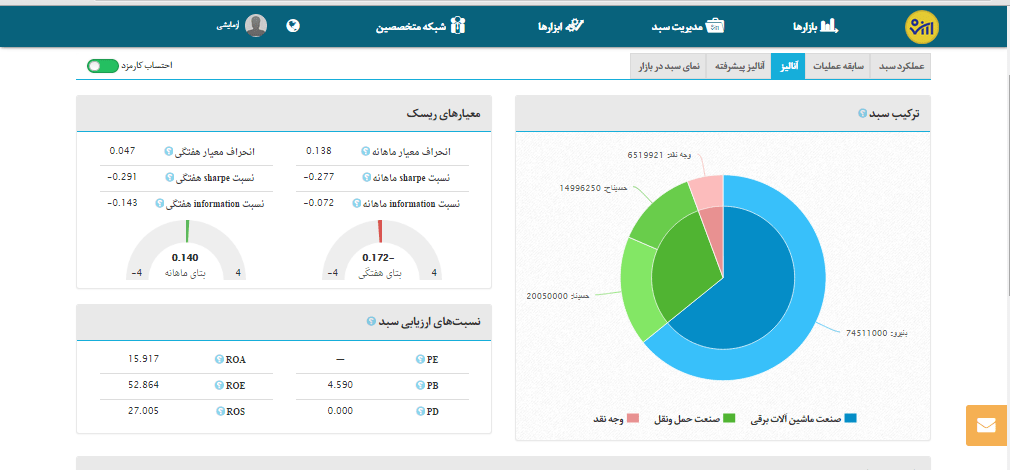Click the monthly deviation value 0.138
This screenshot has height=470, width=1010.
point(319,151)
